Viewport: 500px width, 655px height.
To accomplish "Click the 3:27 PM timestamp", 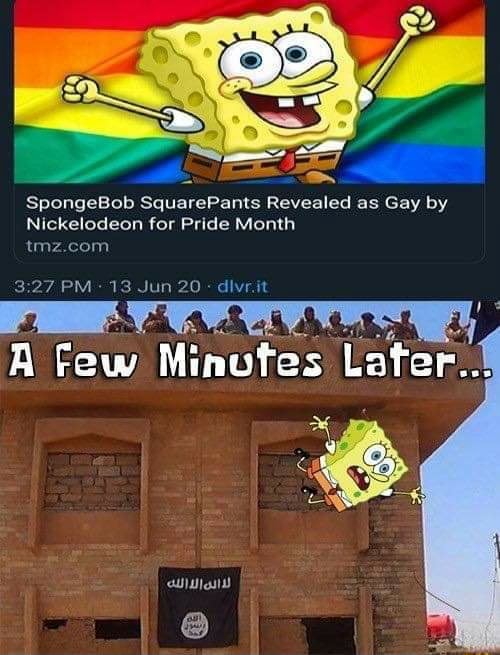I will point(53,287).
